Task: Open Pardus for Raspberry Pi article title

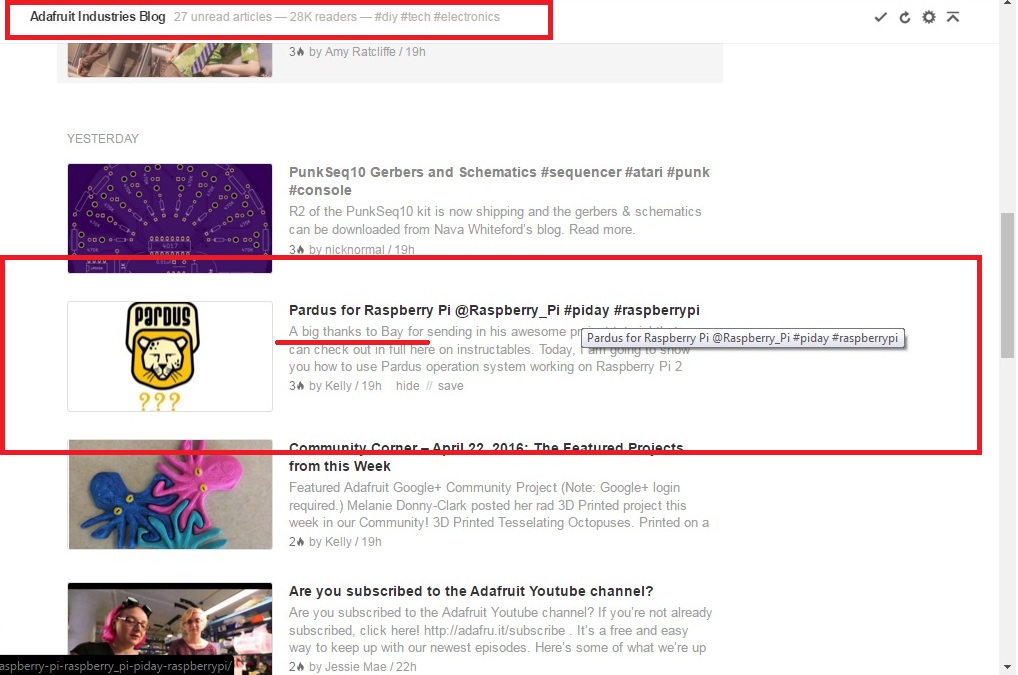Action: pos(494,310)
